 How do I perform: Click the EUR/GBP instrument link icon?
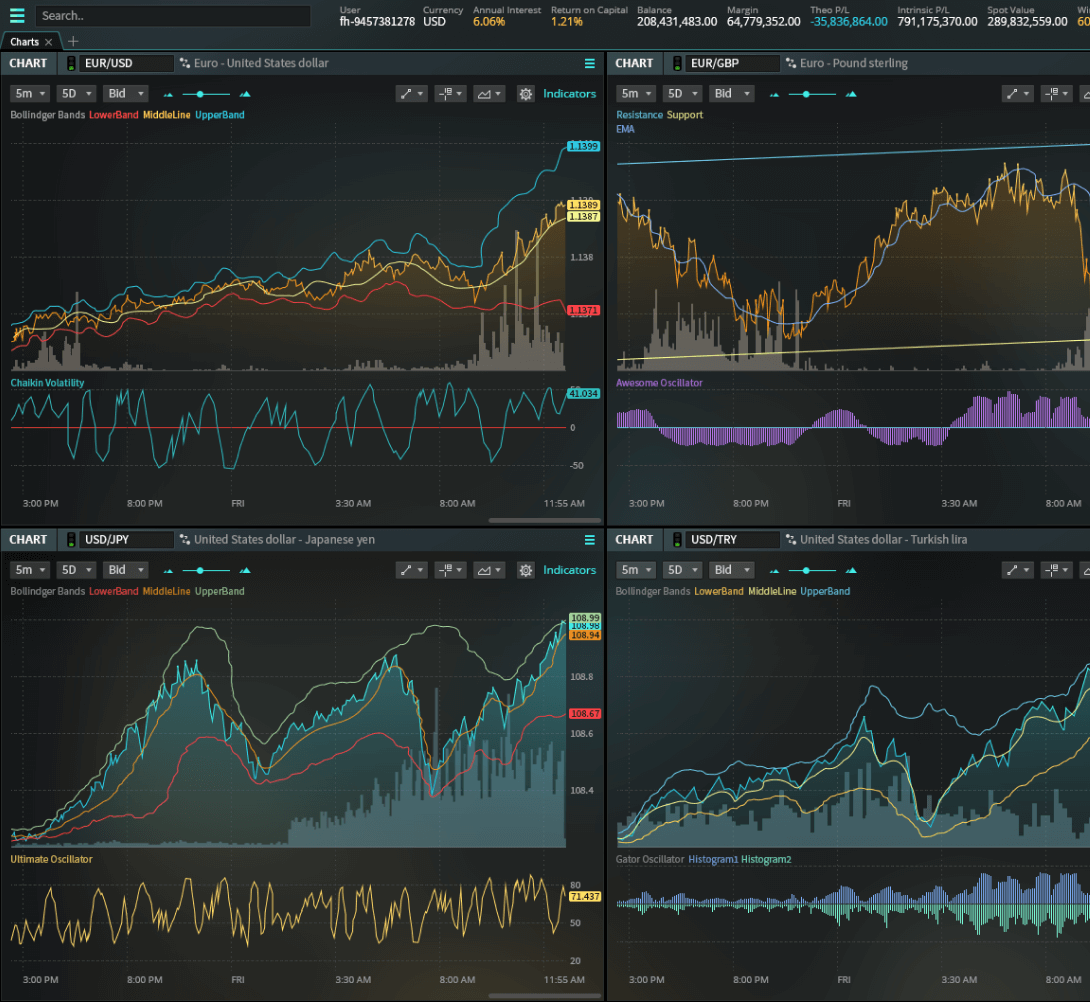pyautogui.click(x=790, y=63)
